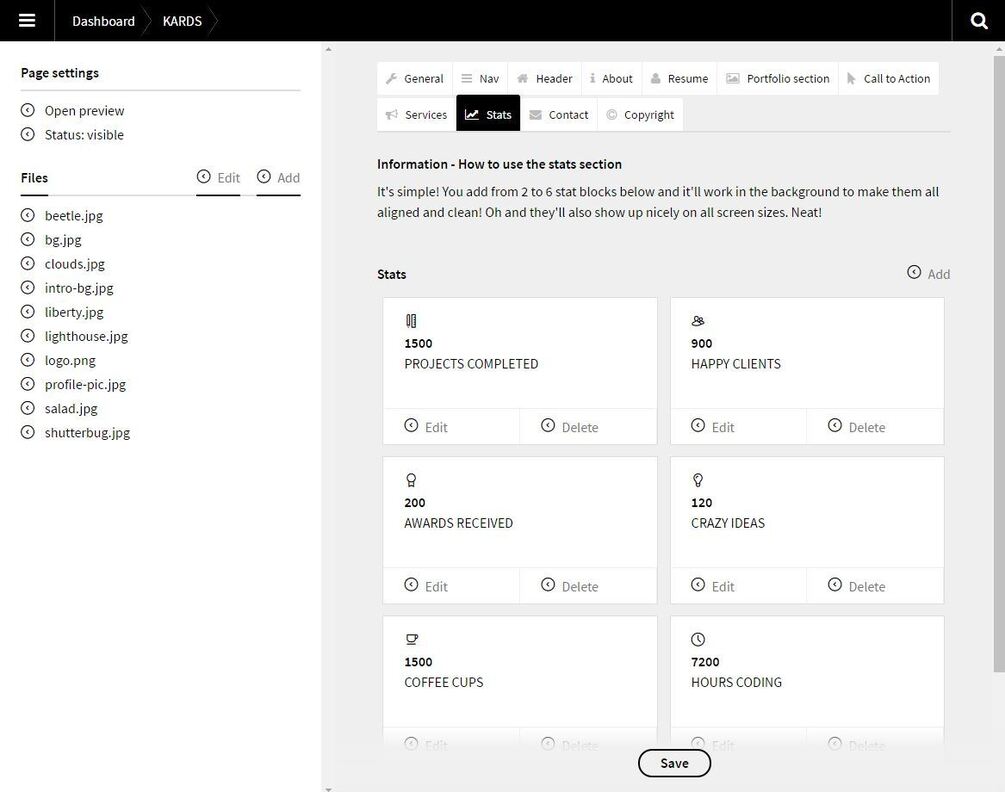
Task: Toggle the page status visibility
Action: coord(84,135)
